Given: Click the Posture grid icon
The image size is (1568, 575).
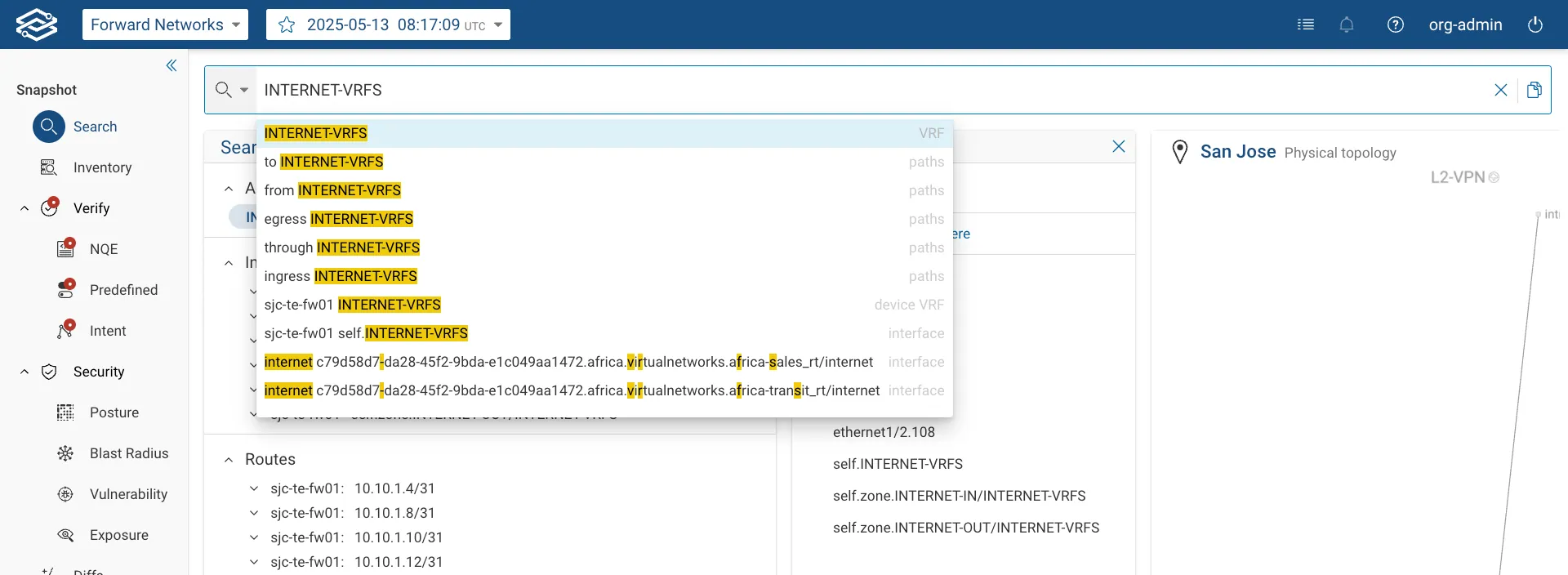Looking at the screenshot, I should pos(65,412).
